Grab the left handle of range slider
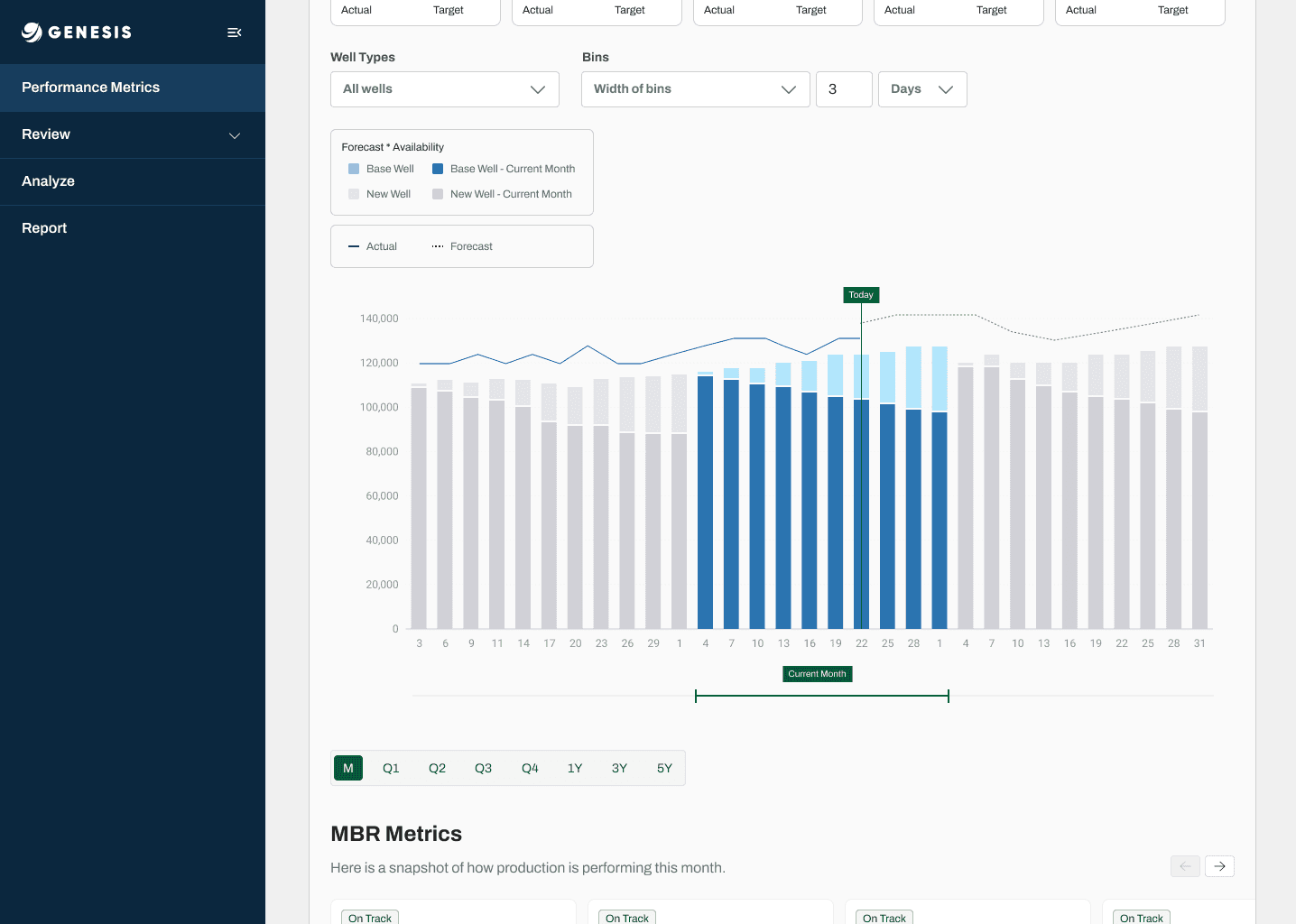This screenshot has height=924, width=1296. pos(696,696)
